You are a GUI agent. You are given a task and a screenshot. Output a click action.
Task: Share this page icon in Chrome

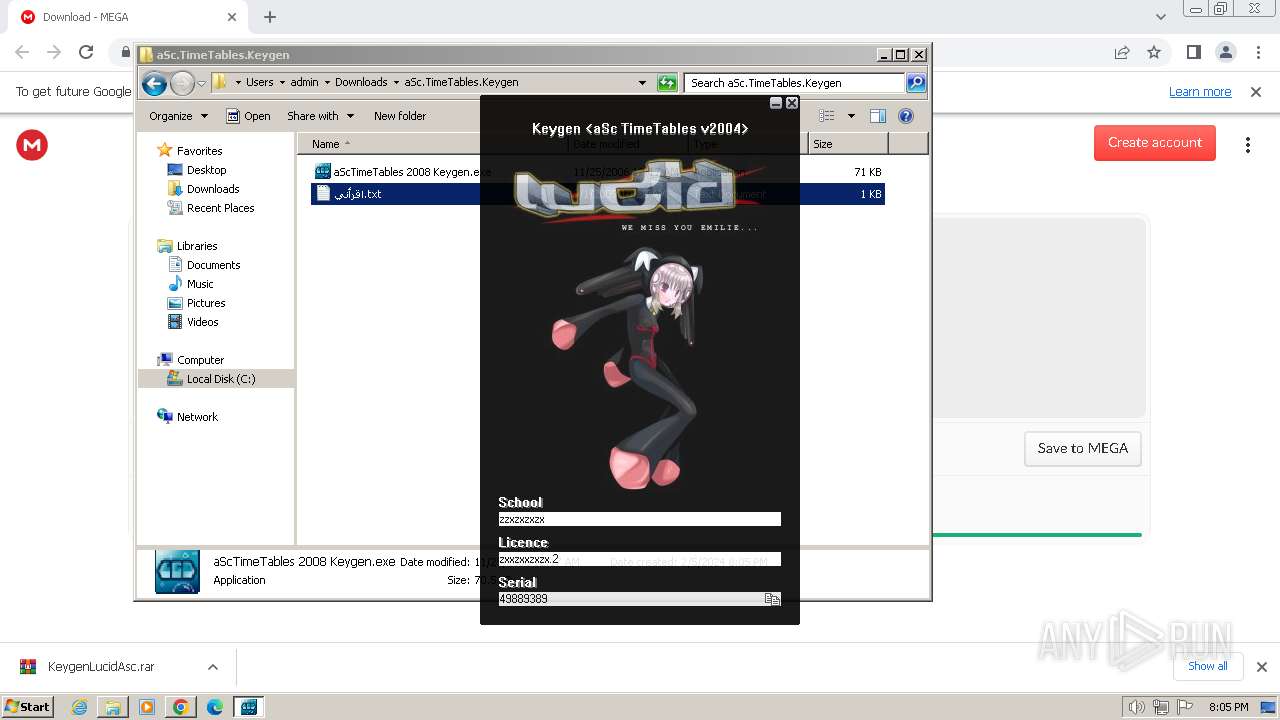pyautogui.click(x=1122, y=52)
